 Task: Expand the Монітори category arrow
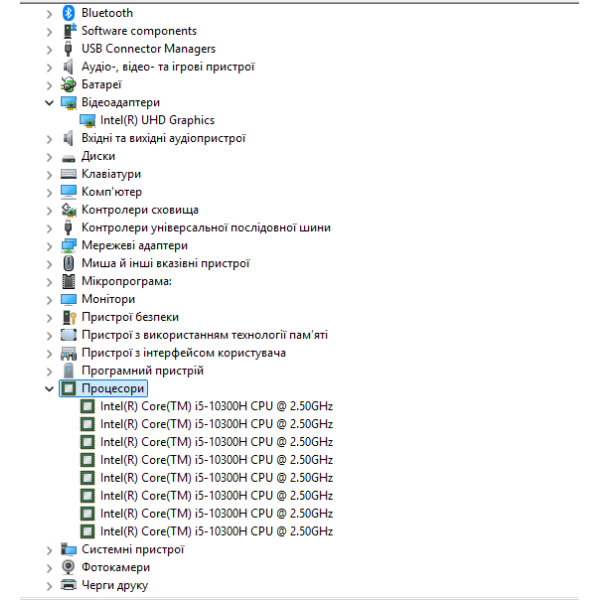click(x=49, y=300)
